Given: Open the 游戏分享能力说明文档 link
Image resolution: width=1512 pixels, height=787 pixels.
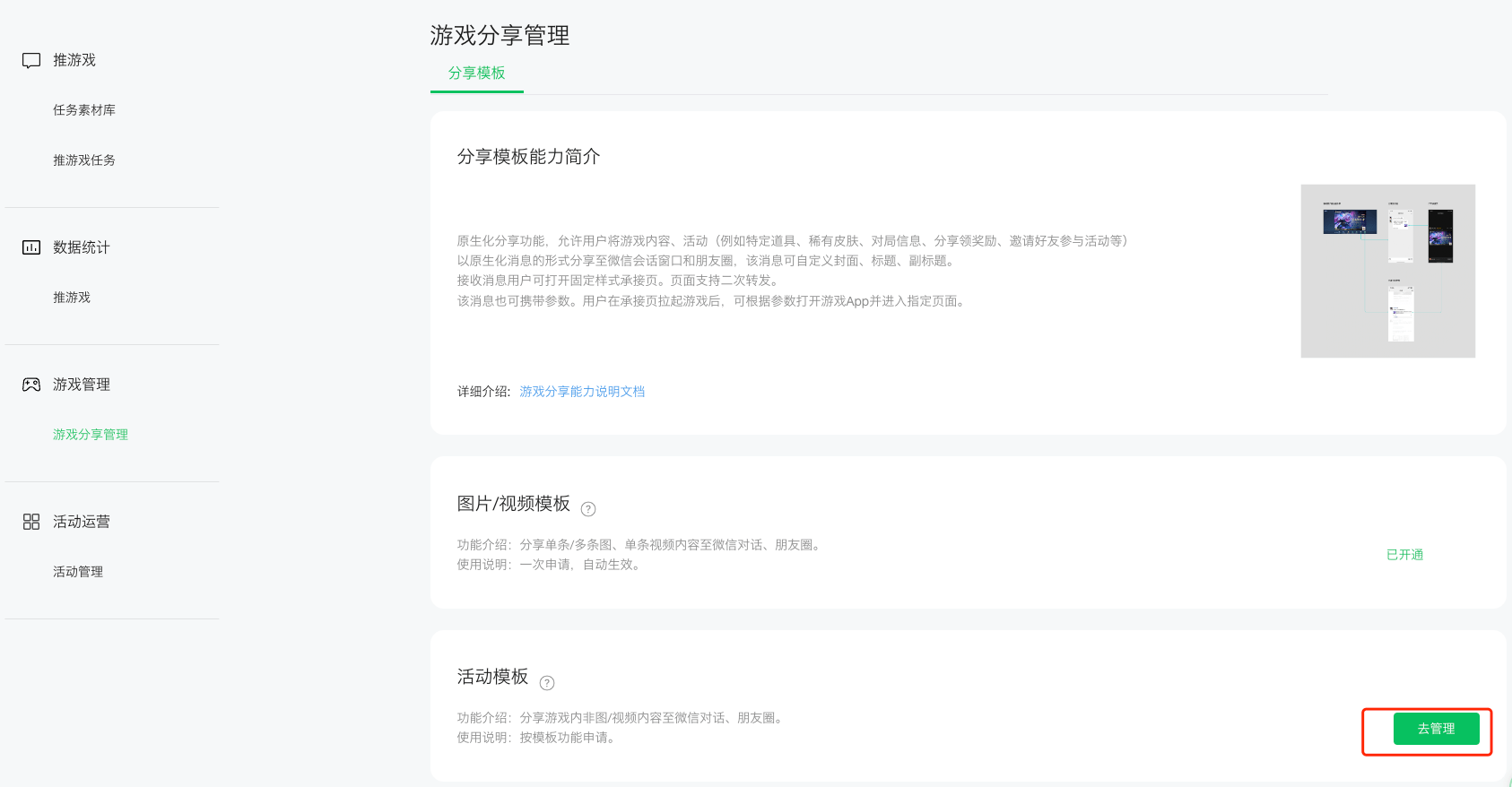Looking at the screenshot, I should click(x=582, y=392).
